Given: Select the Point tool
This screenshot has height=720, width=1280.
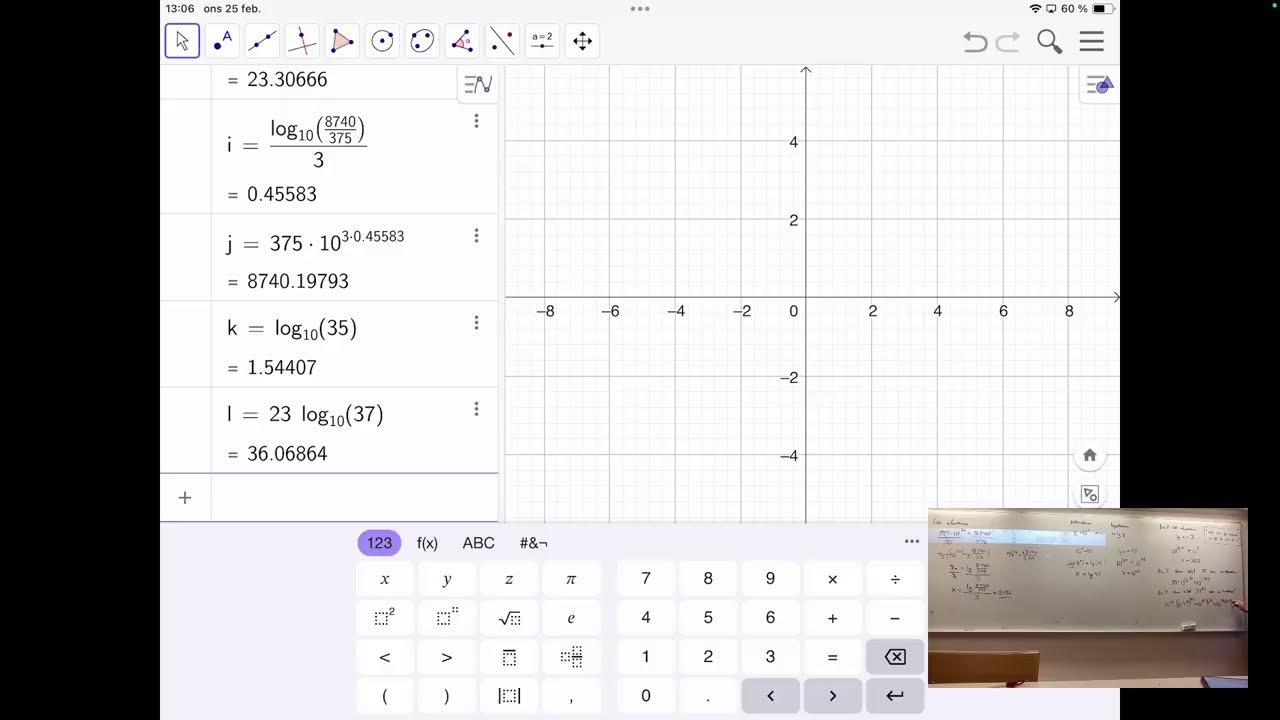Looking at the screenshot, I should 222,41.
